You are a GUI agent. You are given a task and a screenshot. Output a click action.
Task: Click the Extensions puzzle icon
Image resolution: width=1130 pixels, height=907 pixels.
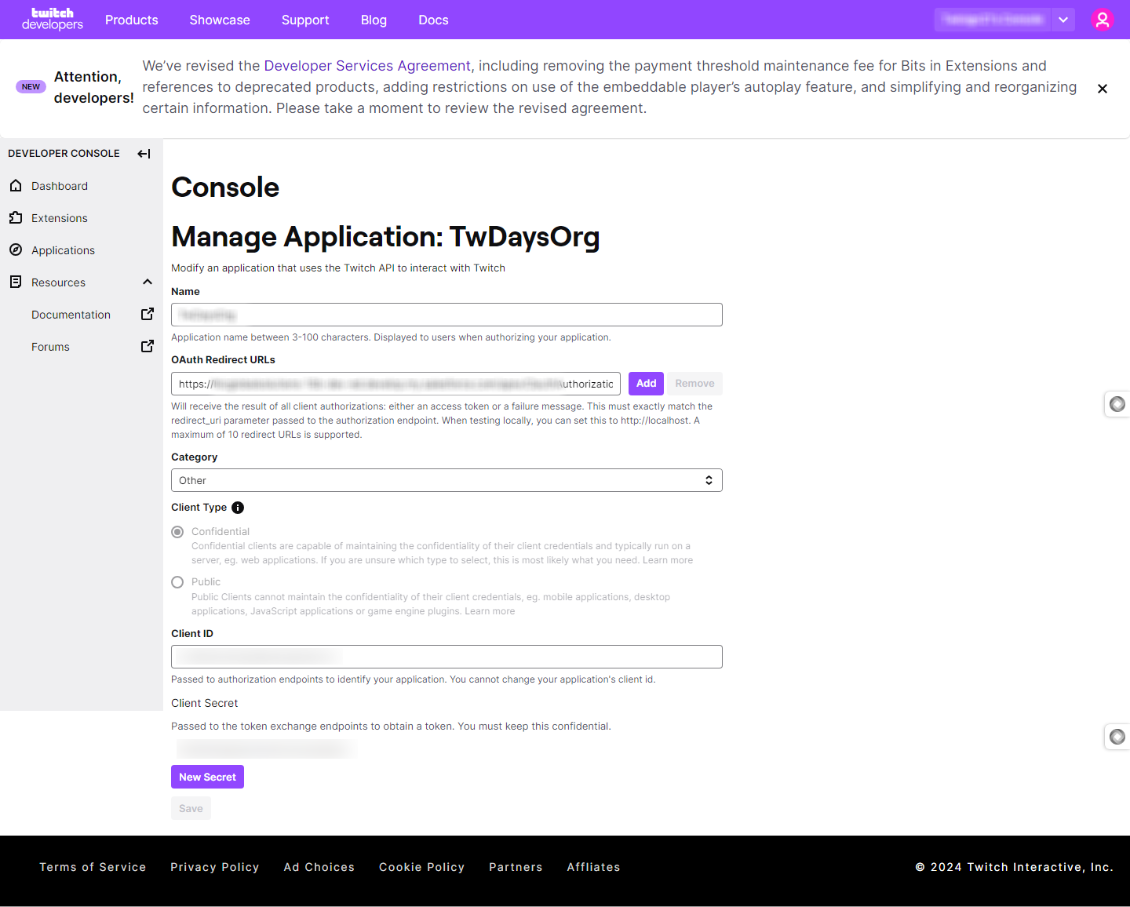click(x=16, y=218)
